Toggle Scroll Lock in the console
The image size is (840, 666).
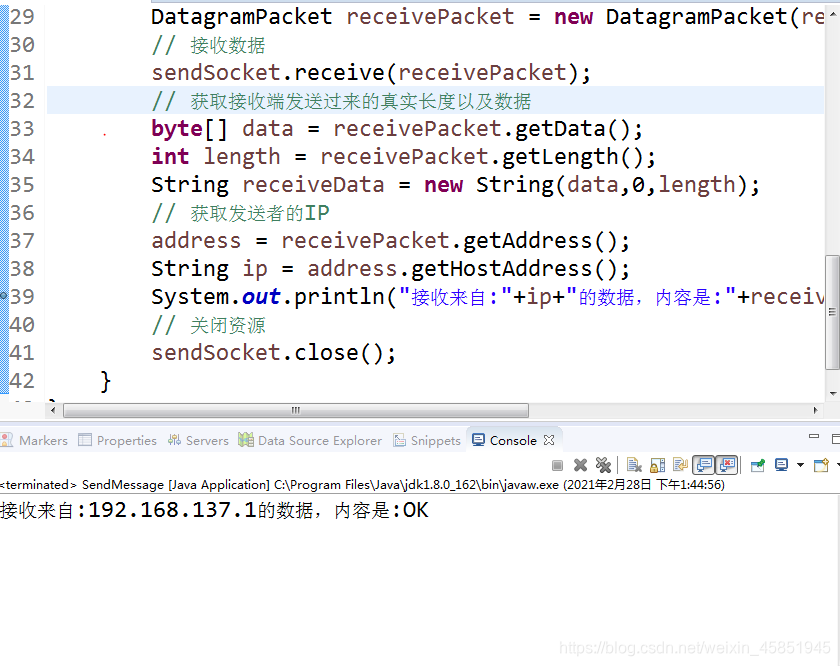tap(657, 465)
